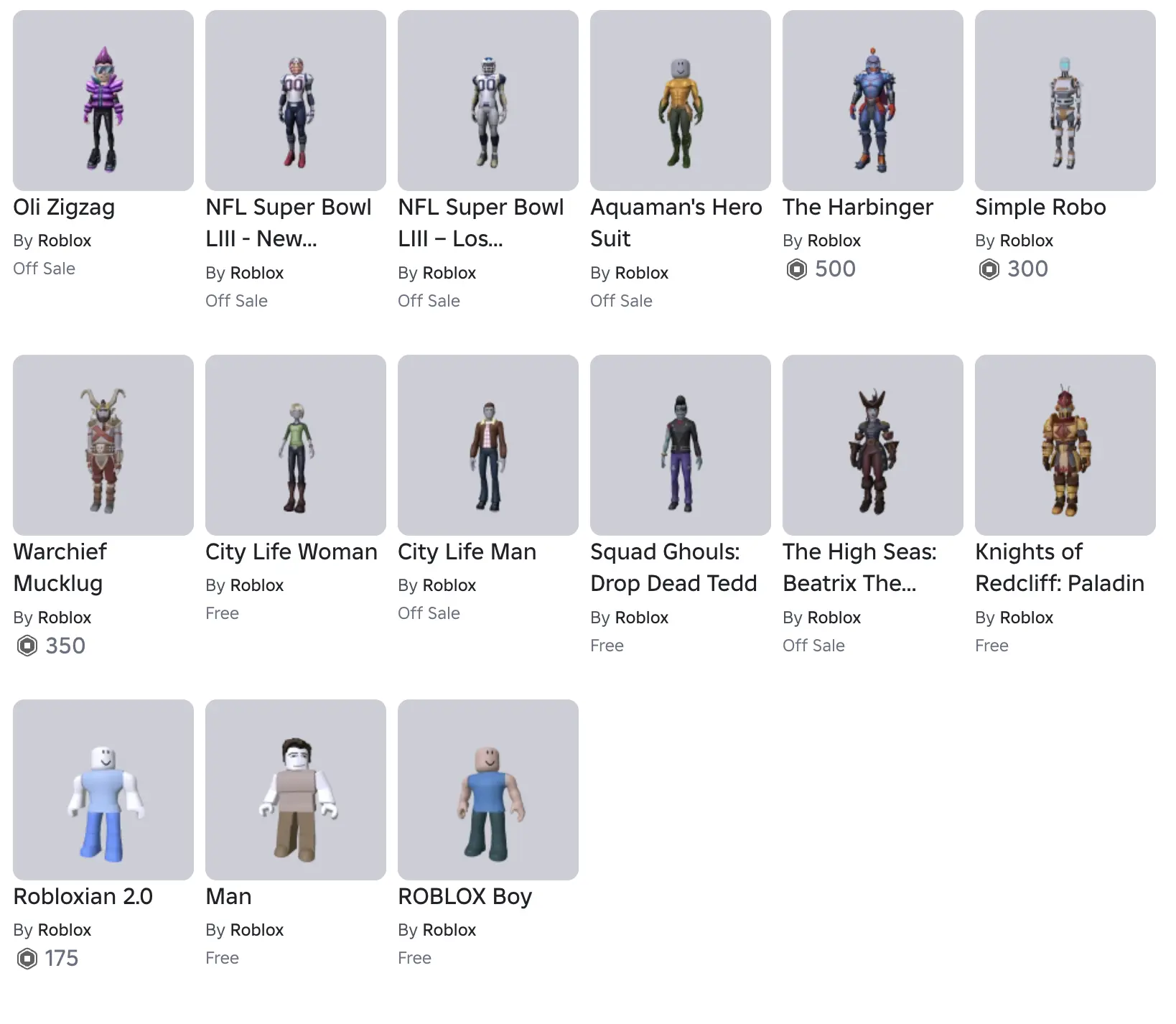This screenshot has width=1176, height=1024.
Task: Click the NFL Super Bowl LIII – Los... title
Action: 480,223
